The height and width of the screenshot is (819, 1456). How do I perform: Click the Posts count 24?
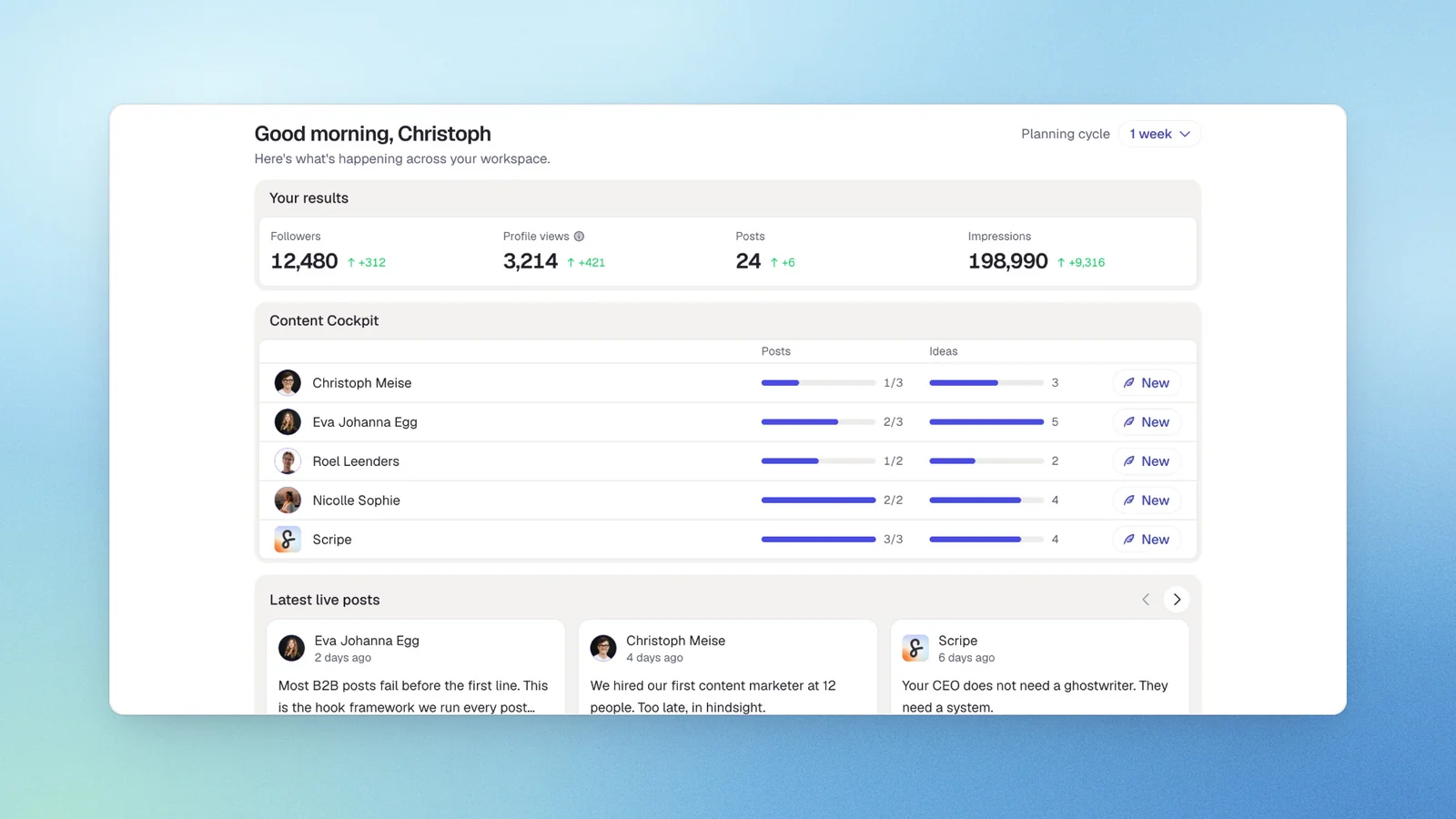click(748, 261)
